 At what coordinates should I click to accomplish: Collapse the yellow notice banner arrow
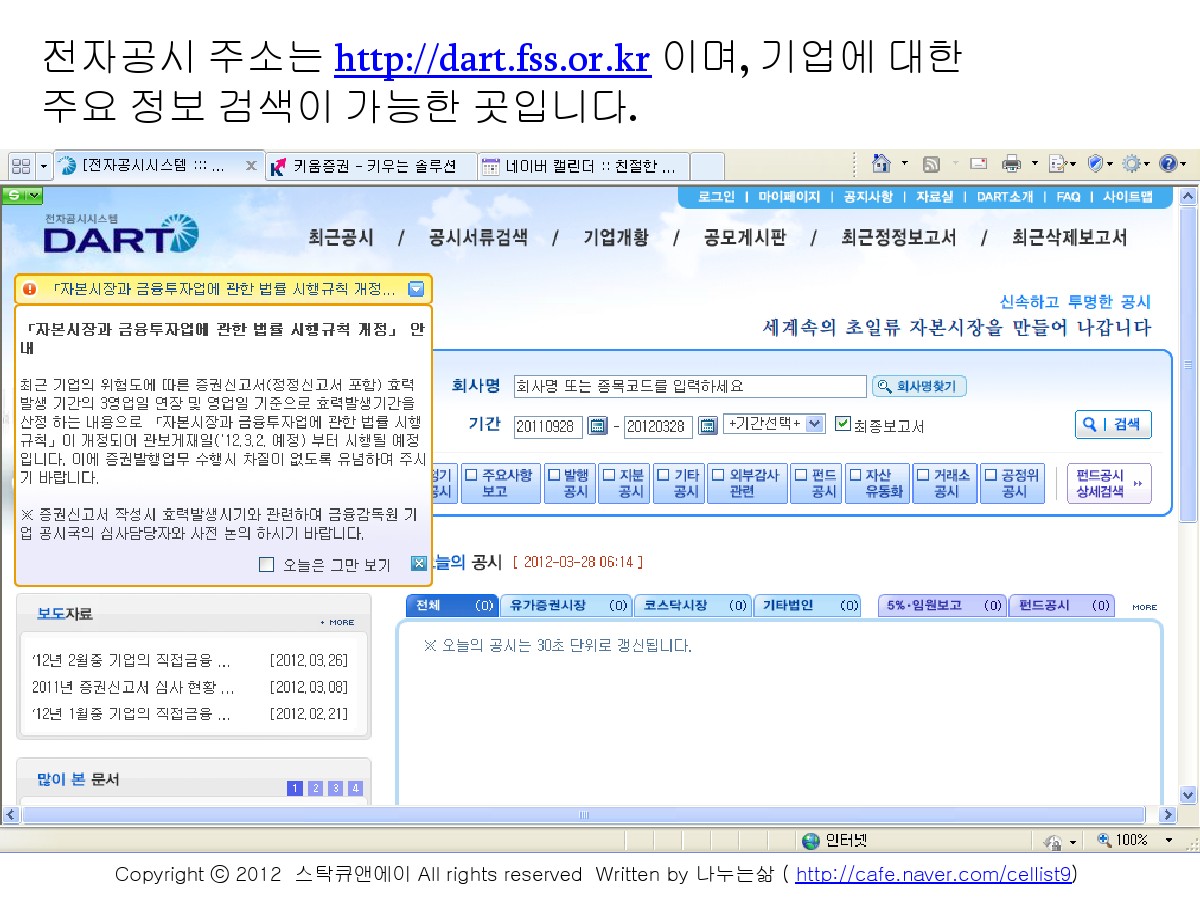point(416,290)
